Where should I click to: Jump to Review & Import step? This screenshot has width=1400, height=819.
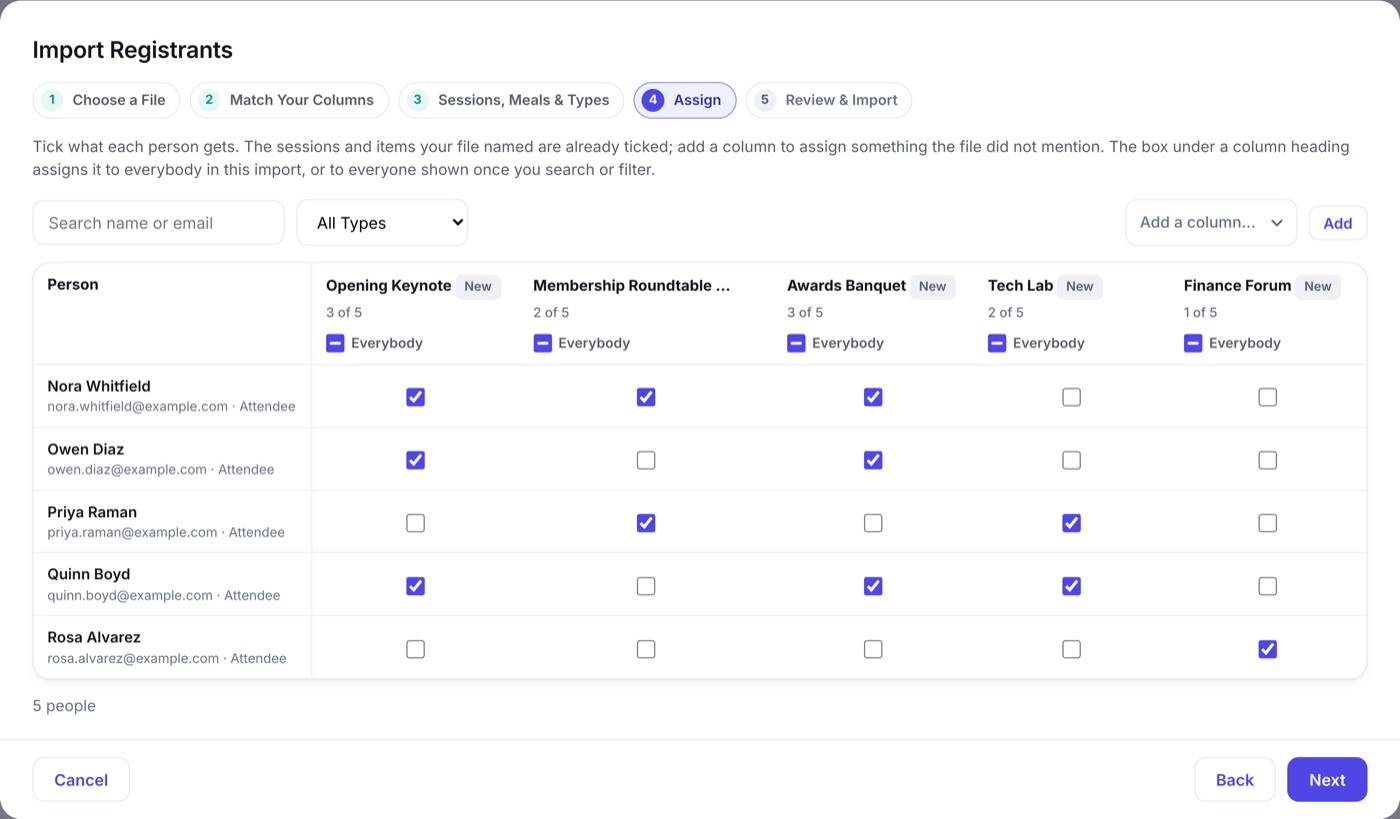pos(829,100)
